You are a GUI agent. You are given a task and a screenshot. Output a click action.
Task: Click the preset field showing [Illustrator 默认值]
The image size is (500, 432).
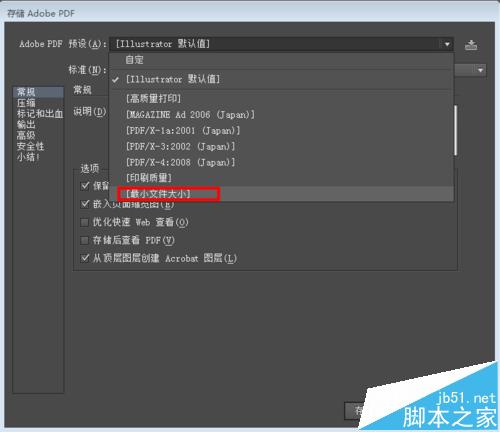coord(281,44)
